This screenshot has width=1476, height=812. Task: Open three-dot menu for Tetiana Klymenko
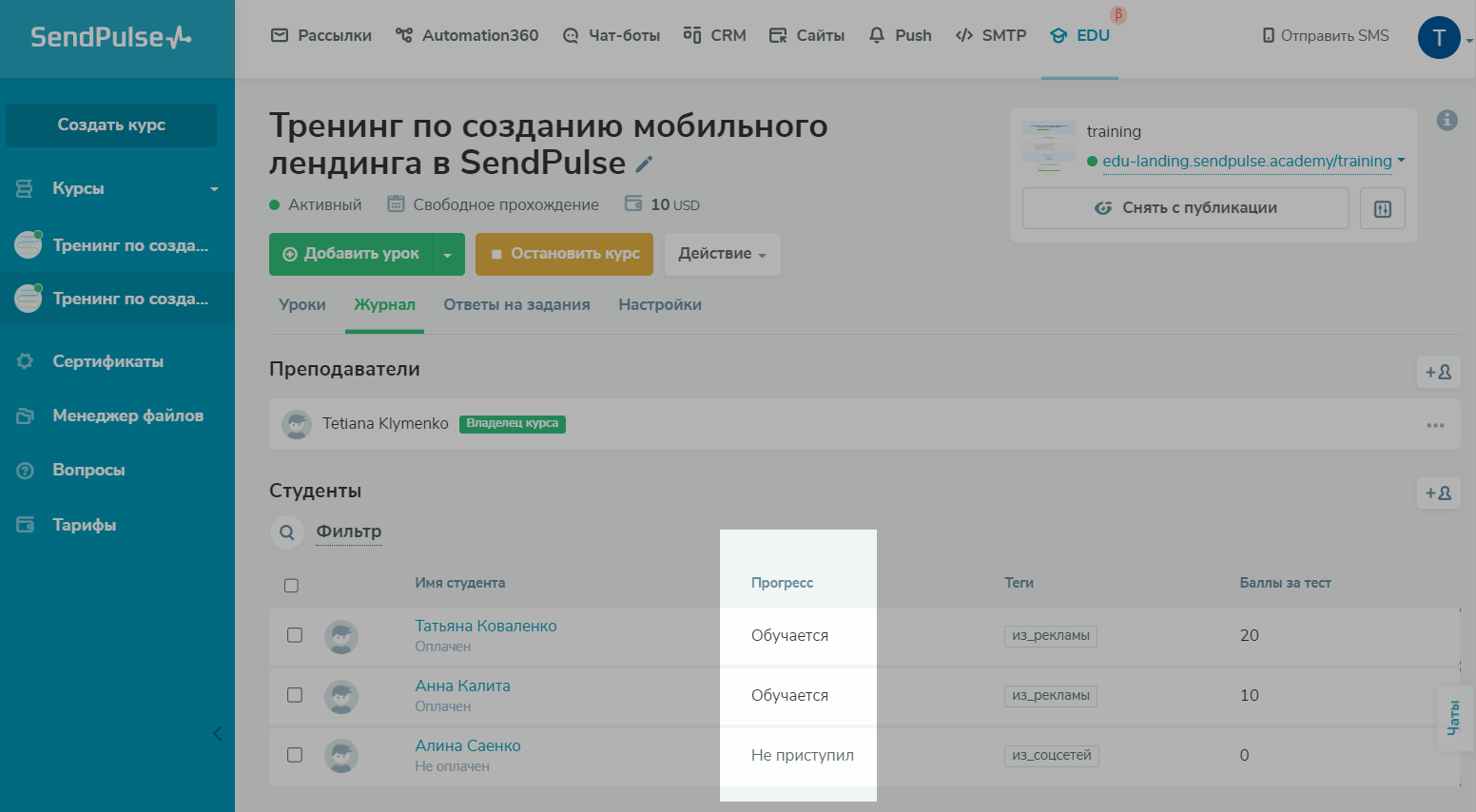1435,425
